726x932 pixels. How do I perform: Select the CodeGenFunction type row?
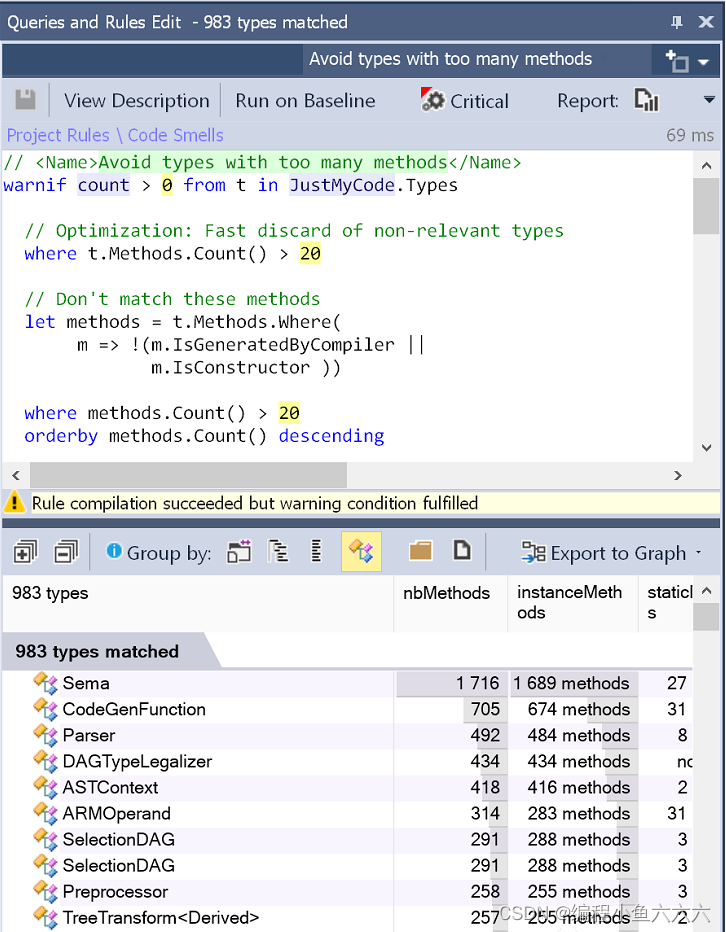click(x=347, y=709)
